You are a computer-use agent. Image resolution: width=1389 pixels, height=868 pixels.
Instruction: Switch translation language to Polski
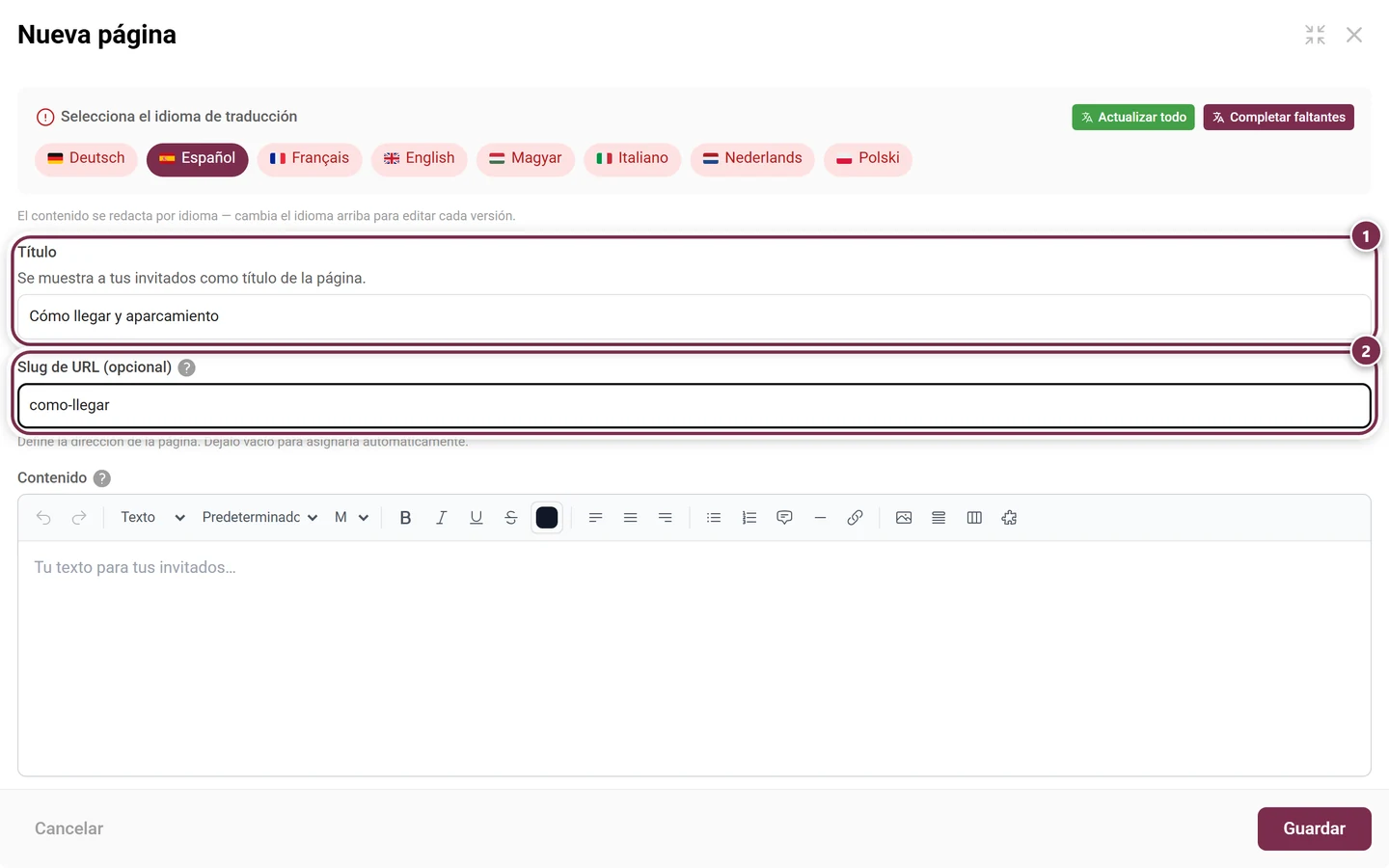point(868,158)
